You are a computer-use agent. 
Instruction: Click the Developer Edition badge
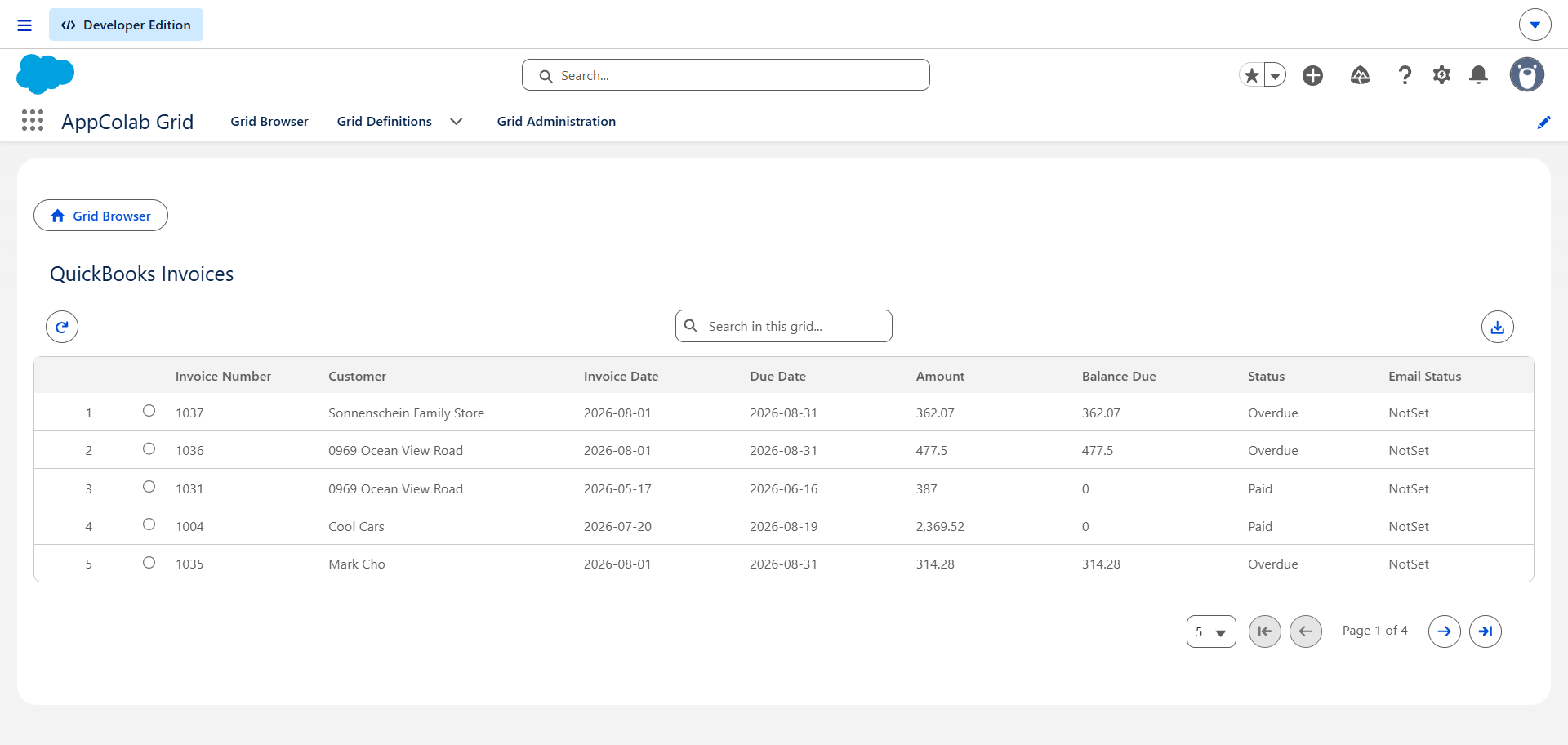click(x=126, y=25)
